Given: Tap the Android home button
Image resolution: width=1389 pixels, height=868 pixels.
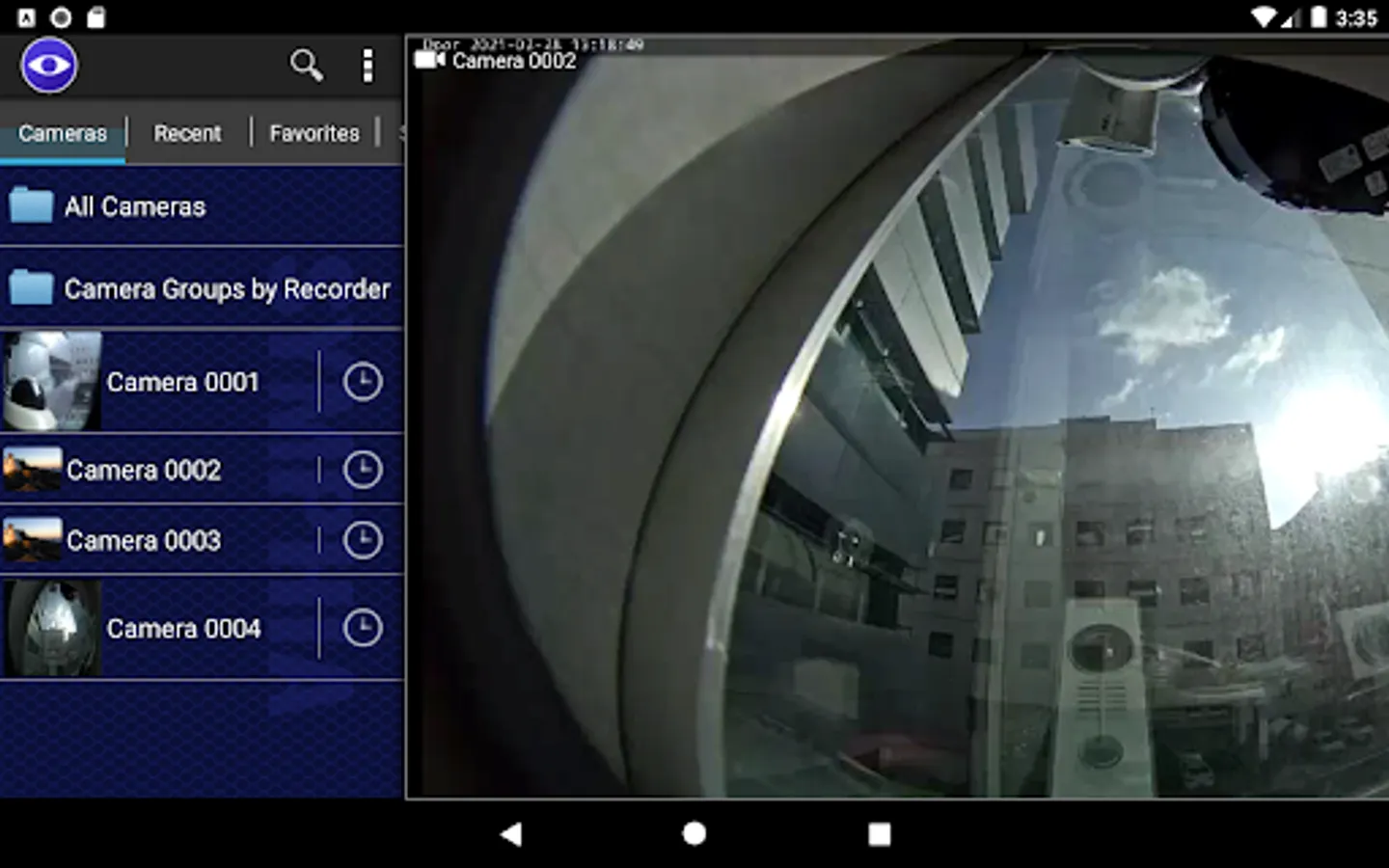Looking at the screenshot, I should tap(694, 833).
